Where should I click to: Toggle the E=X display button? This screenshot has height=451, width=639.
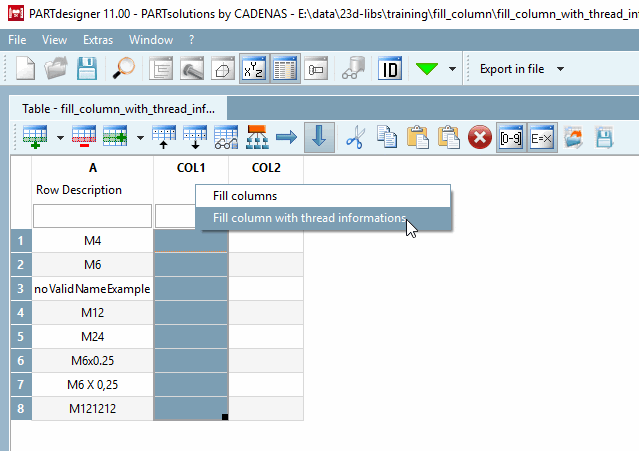pyautogui.click(x=542, y=137)
